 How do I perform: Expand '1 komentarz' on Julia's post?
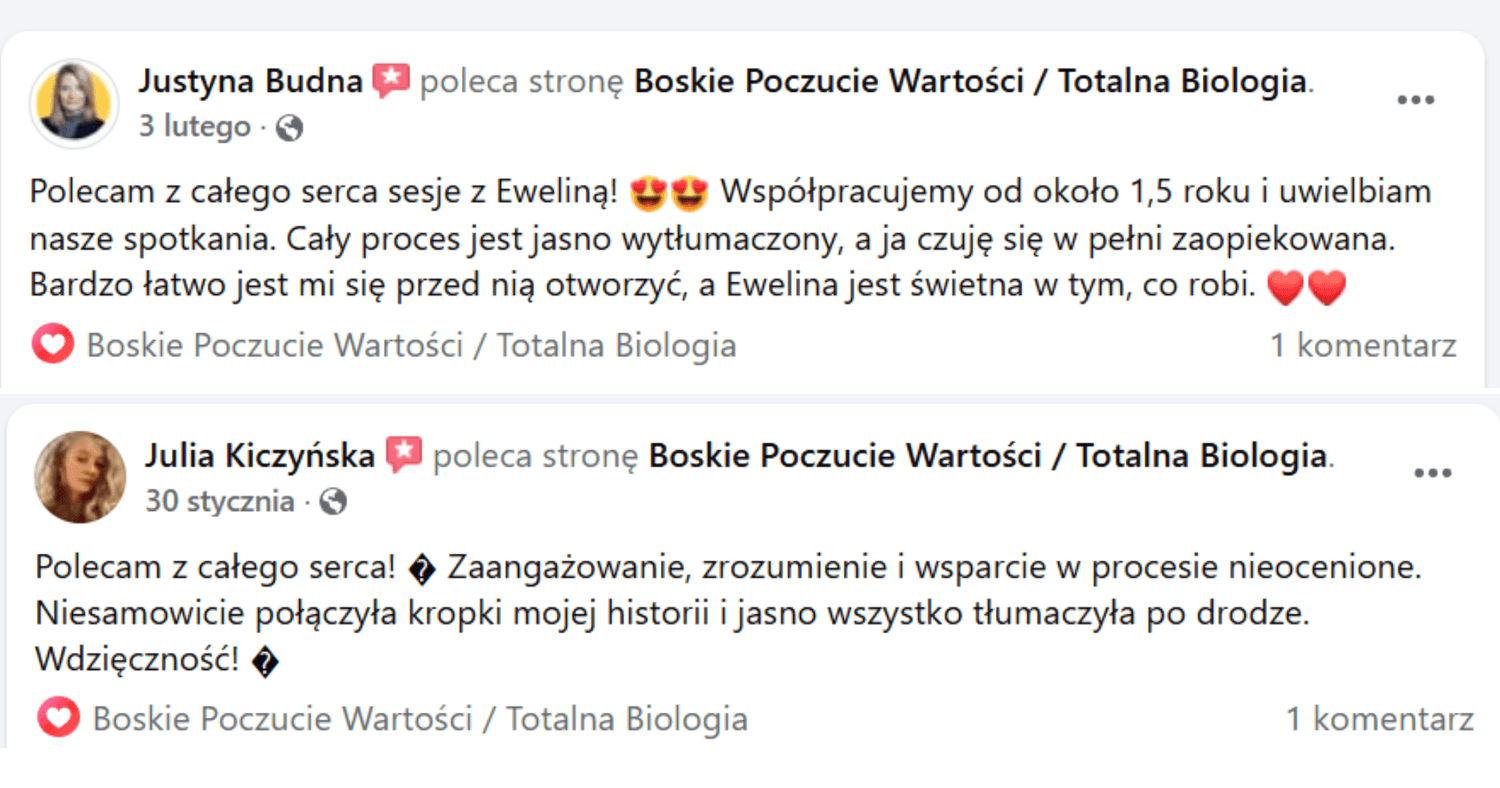pyautogui.click(x=1379, y=719)
